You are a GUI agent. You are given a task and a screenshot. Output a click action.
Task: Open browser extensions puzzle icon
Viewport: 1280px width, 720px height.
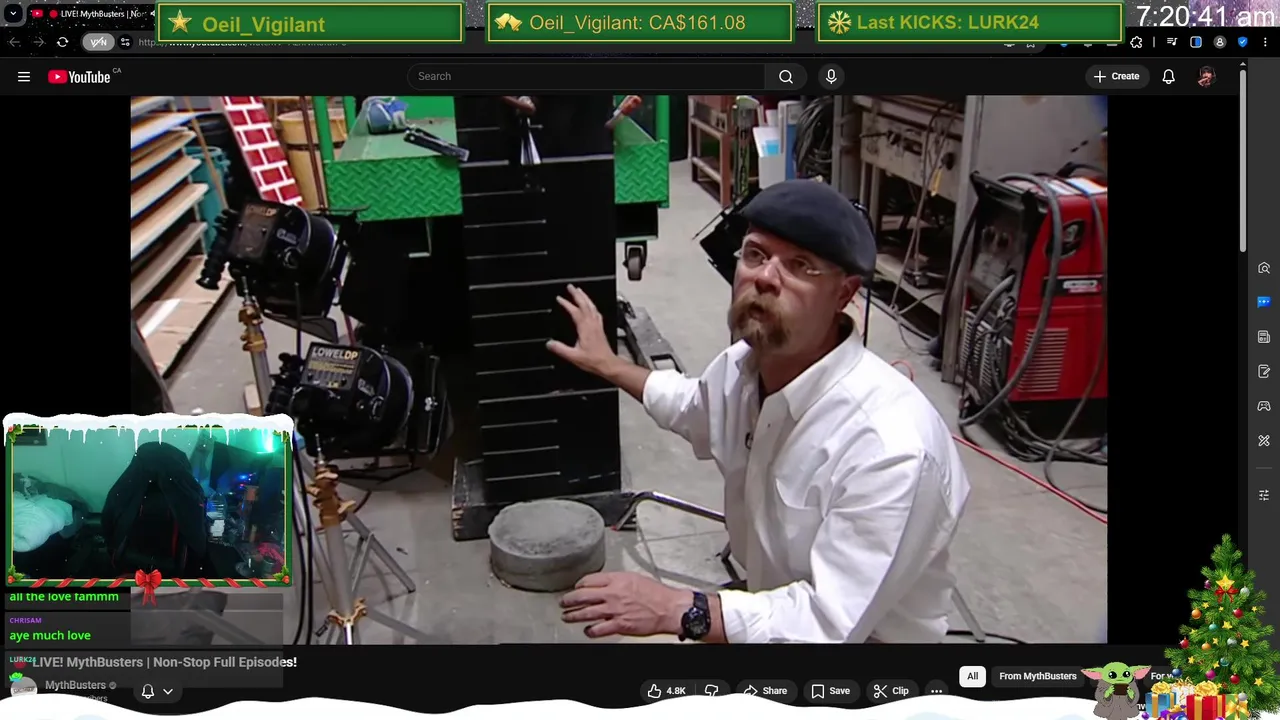pos(1136,42)
